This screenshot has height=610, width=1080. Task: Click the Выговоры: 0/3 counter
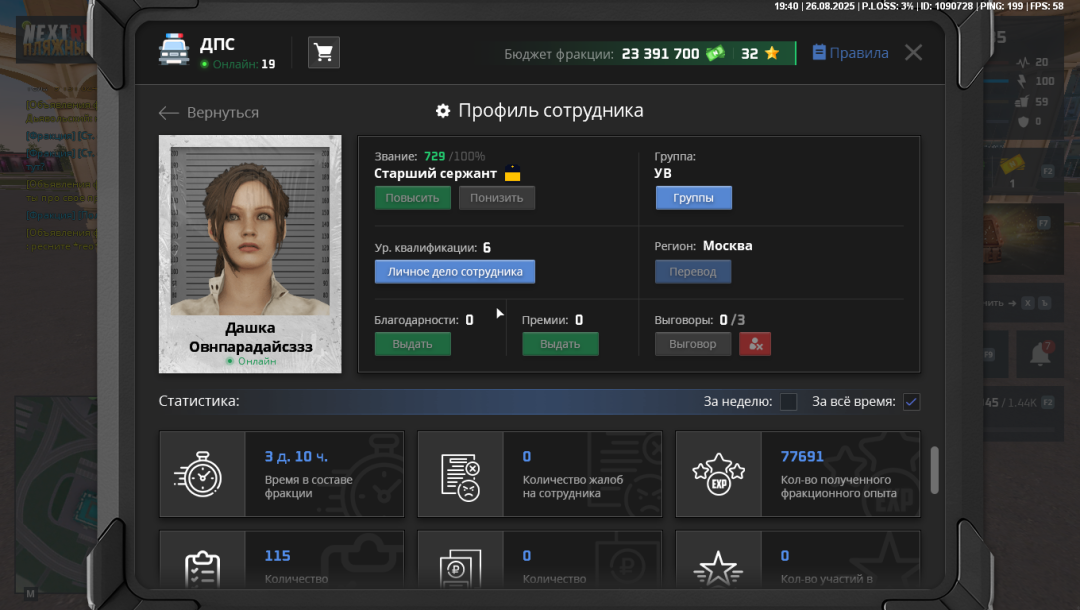[700, 320]
